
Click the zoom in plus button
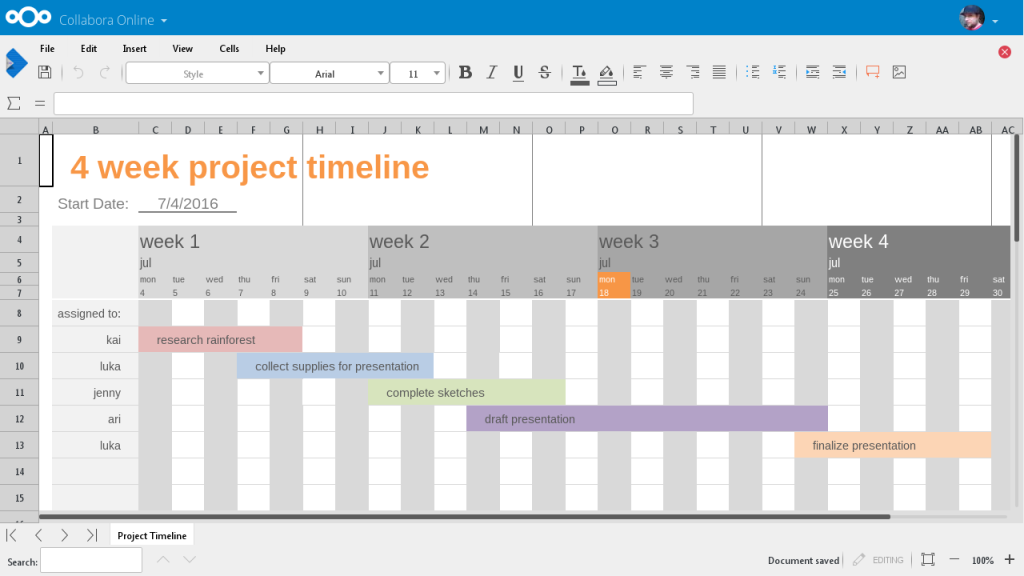pyautogui.click(x=1009, y=560)
